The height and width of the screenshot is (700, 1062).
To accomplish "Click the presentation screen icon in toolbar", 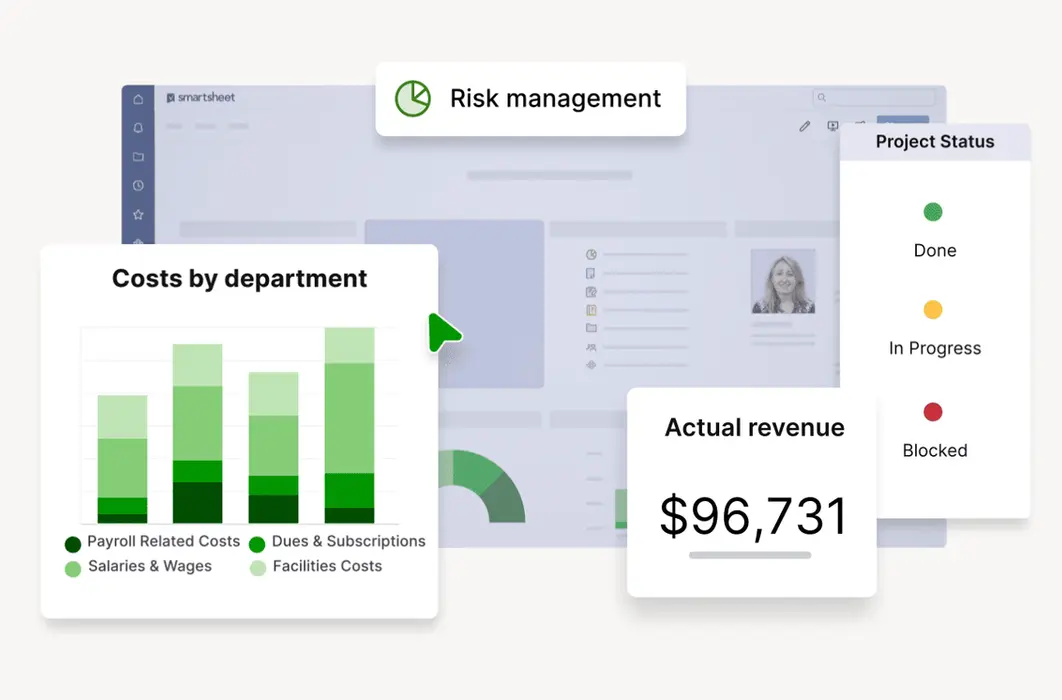I will click(832, 126).
